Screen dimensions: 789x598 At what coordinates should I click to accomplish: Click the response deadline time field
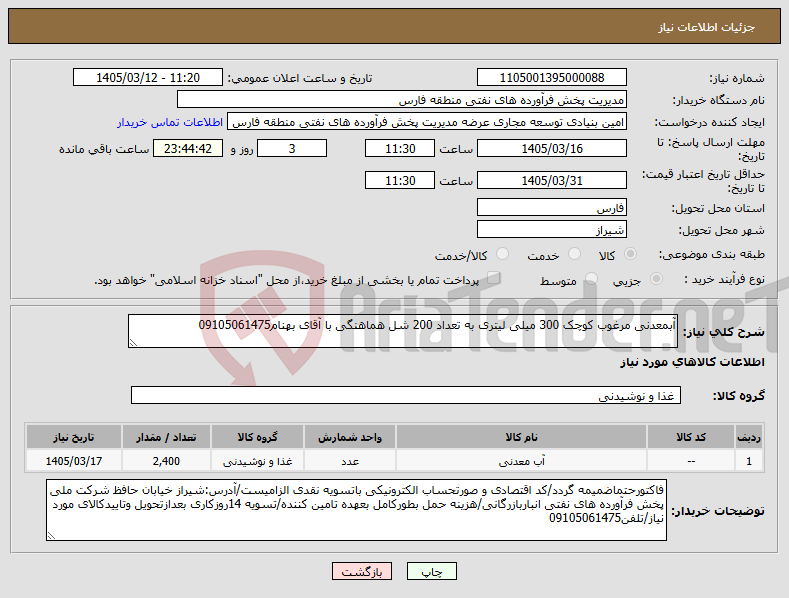pos(400,148)
